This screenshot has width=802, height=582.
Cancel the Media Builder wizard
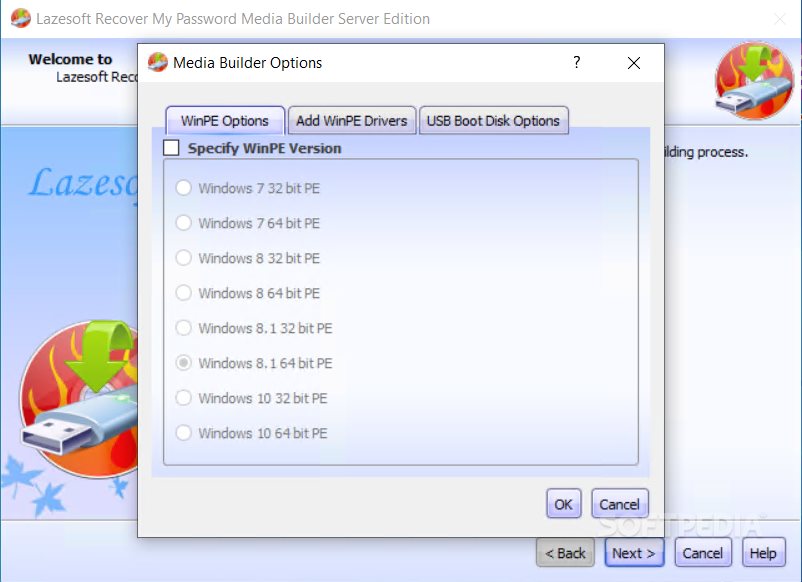tap(703, 553)
